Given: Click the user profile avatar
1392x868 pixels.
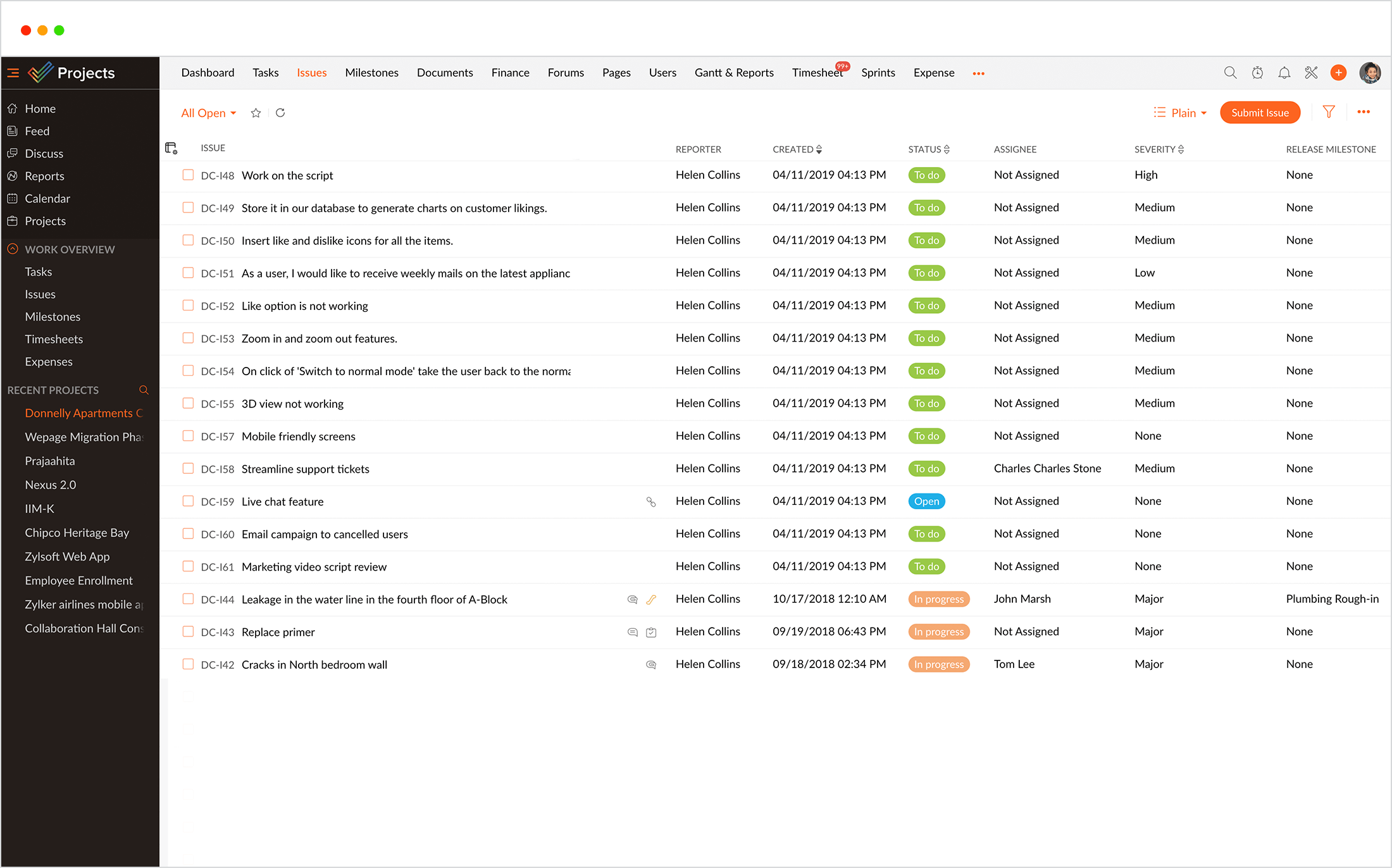Looking at the screenshot, I should click(1370, 73).
